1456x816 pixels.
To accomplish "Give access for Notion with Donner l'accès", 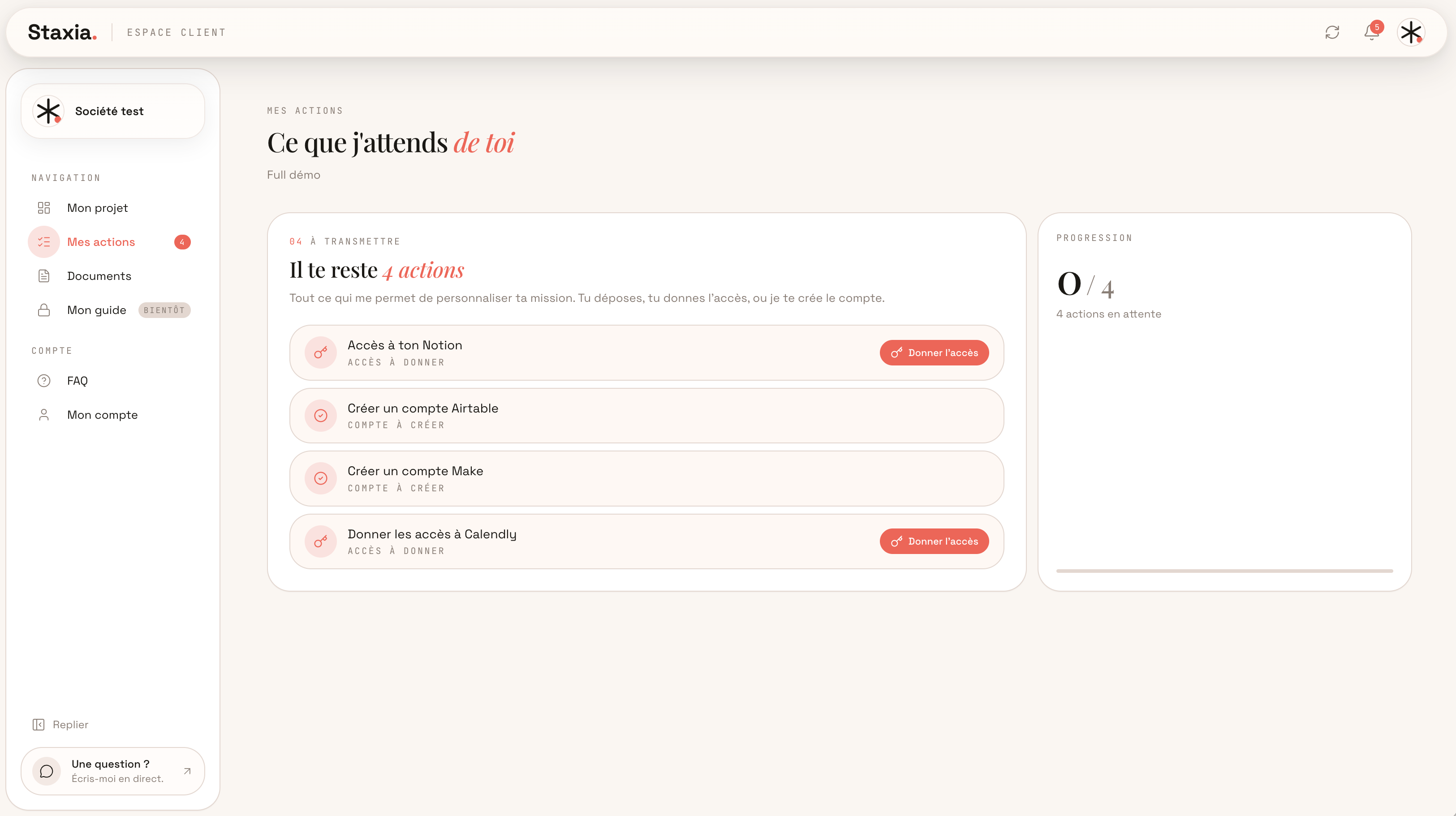I will pos(934,352).
